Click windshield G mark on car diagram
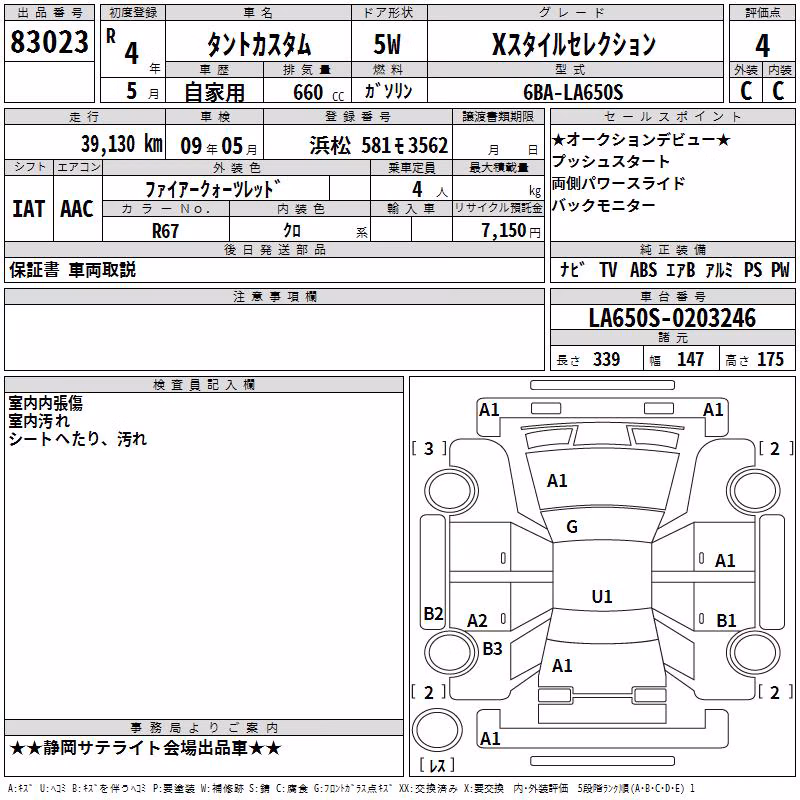Viewport: 800px width, 800px height. [x=572, y=527]
